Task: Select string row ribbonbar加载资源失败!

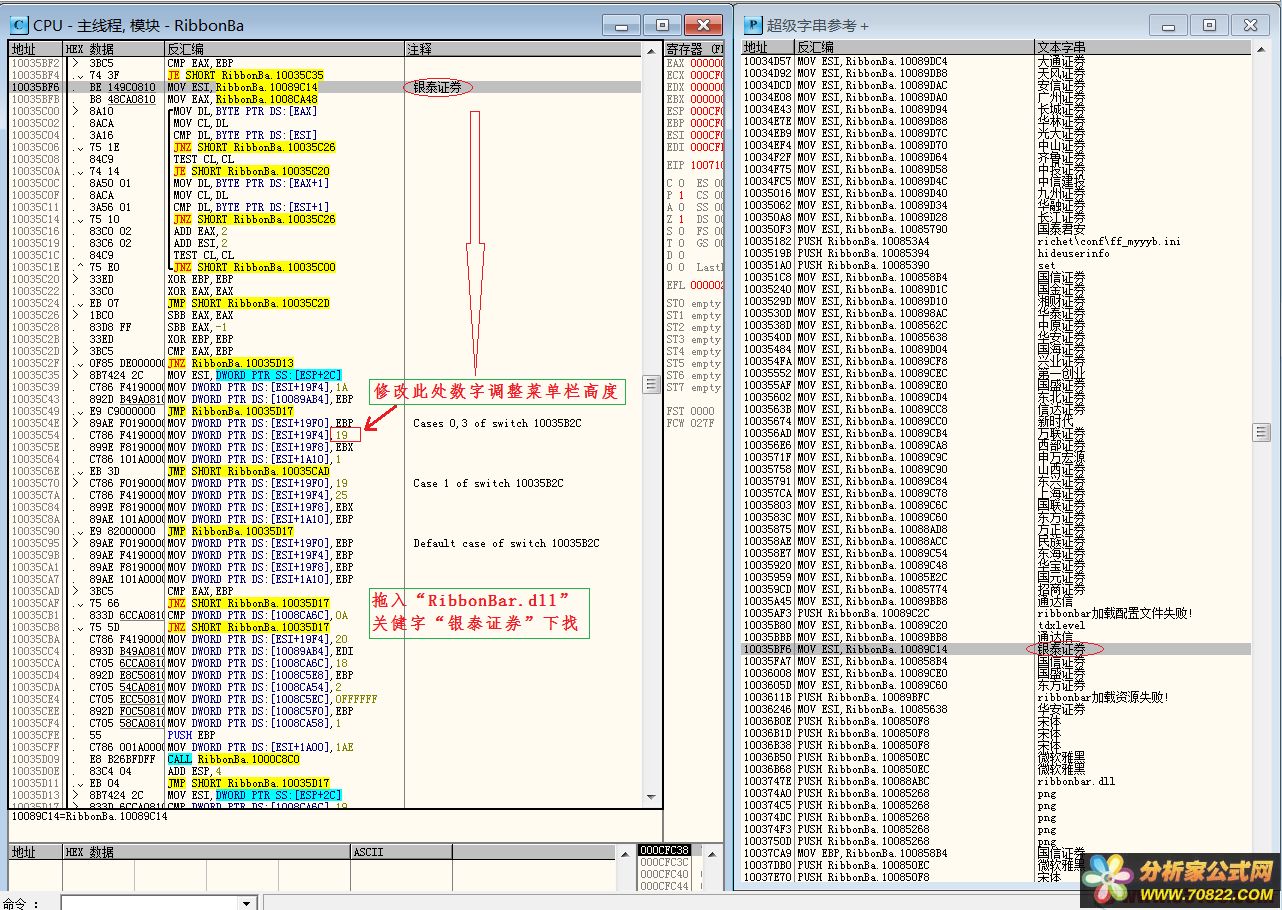Action: [x=996, y=697]
